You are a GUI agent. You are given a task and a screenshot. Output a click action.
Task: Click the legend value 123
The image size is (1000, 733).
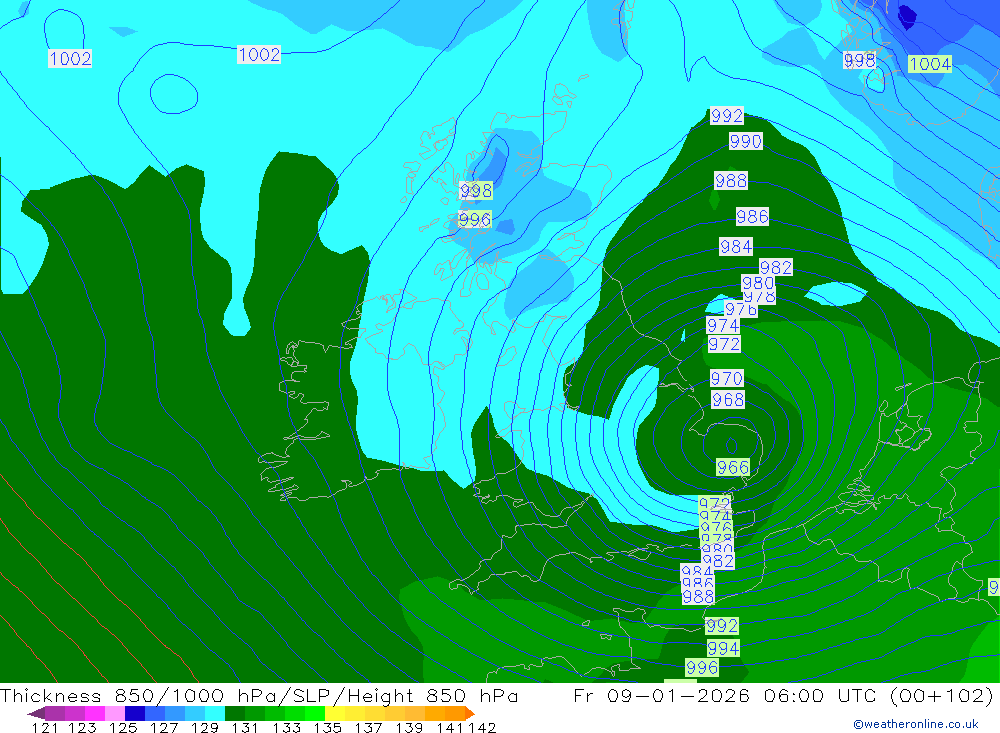[x=82, y=727]
